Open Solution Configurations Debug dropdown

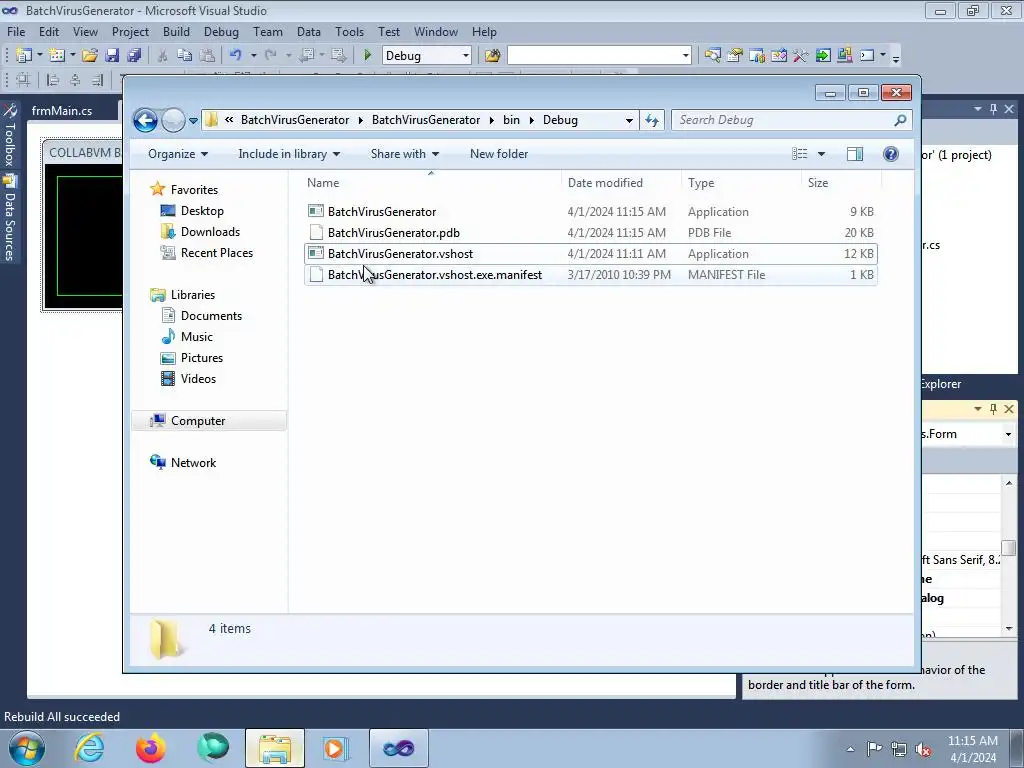click(x=466, y=56)
